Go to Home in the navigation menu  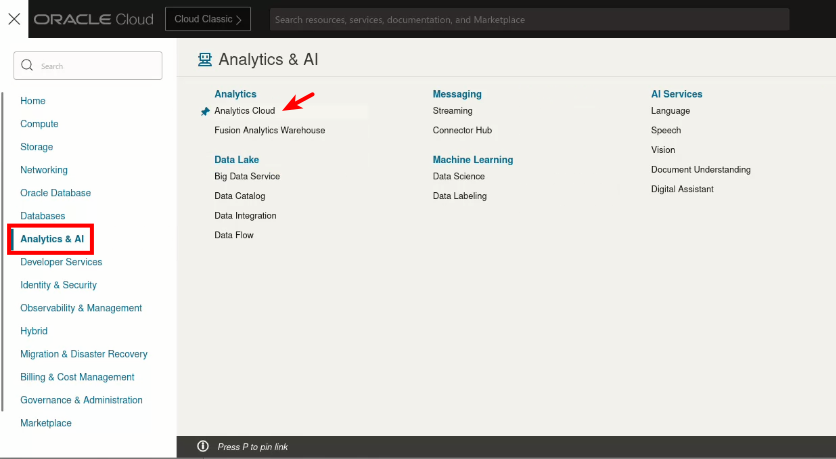(33, 101)
